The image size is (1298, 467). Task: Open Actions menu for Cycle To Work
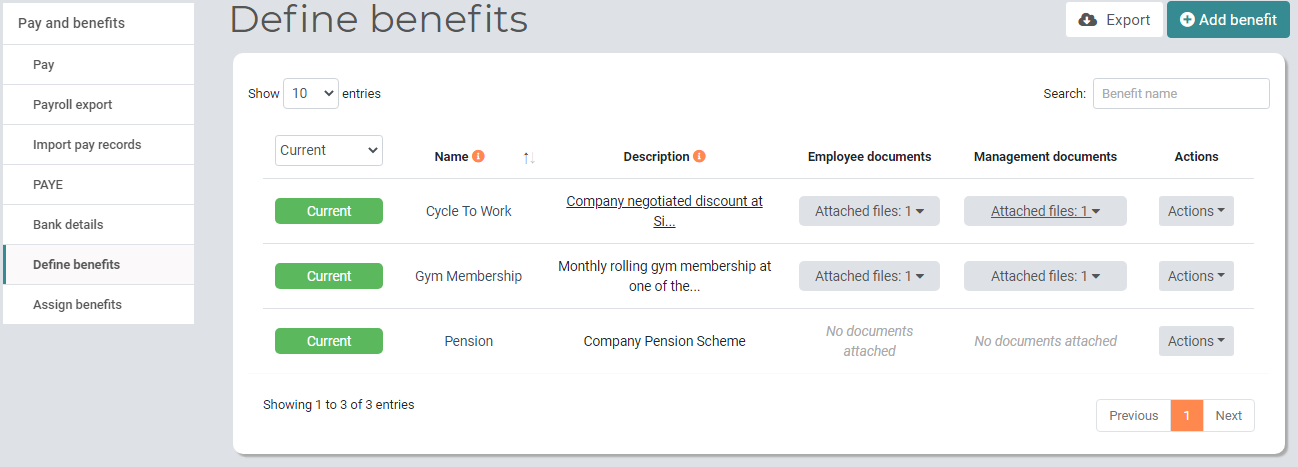1196,211
